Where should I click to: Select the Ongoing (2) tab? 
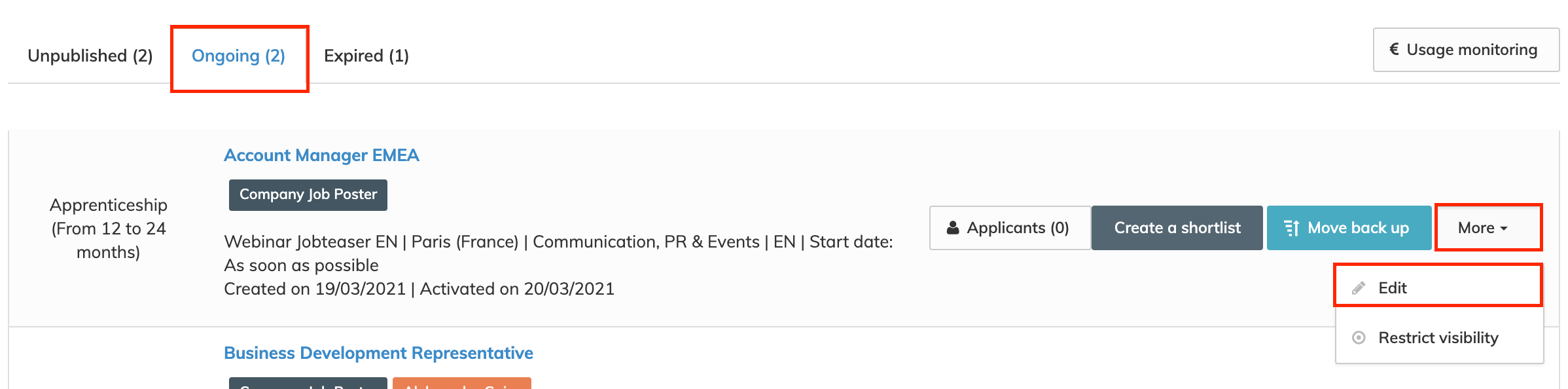click(238, 56)
